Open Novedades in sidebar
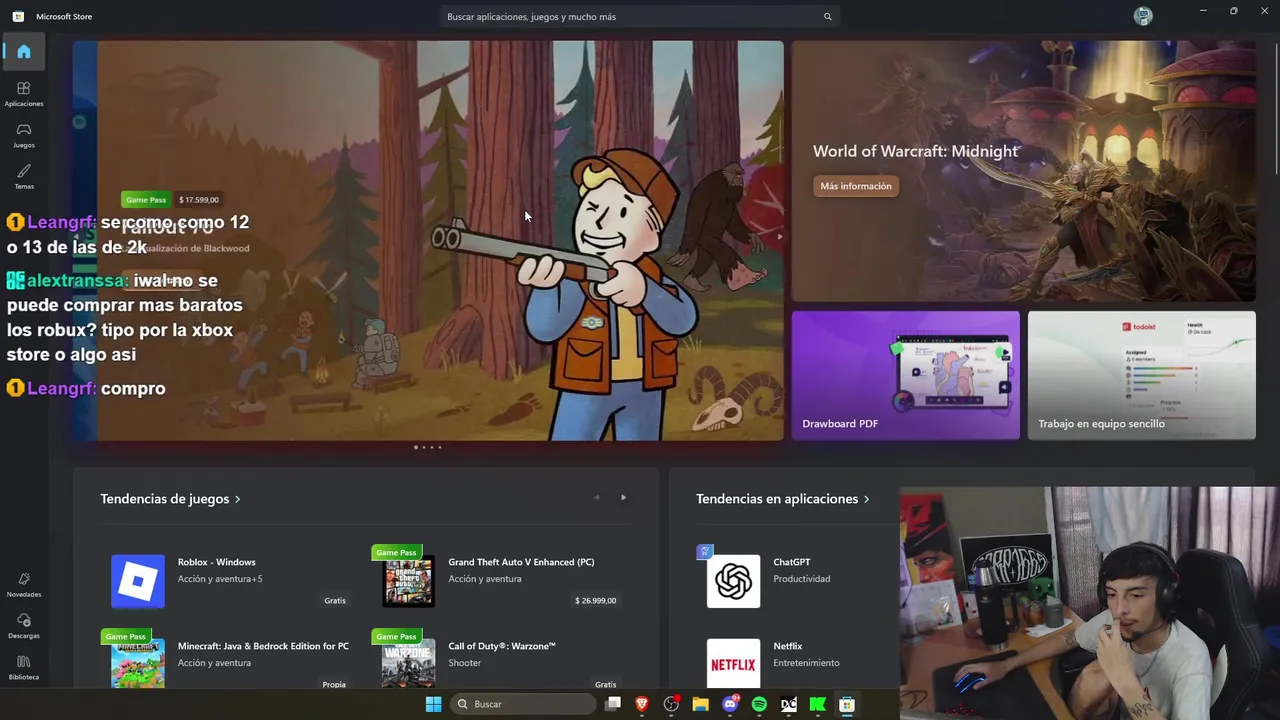1280x720 pixels. [x=24, y=584]
